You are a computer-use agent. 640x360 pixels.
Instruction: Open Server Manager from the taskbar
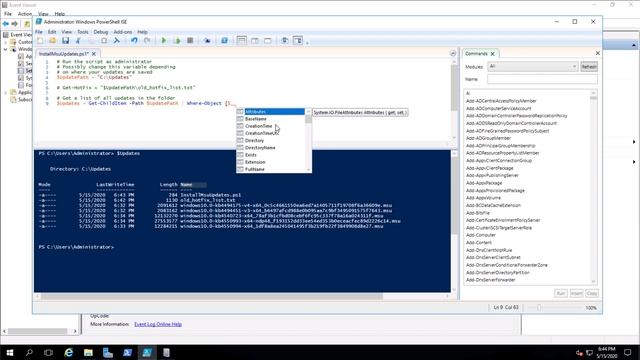tap(108, 352)
